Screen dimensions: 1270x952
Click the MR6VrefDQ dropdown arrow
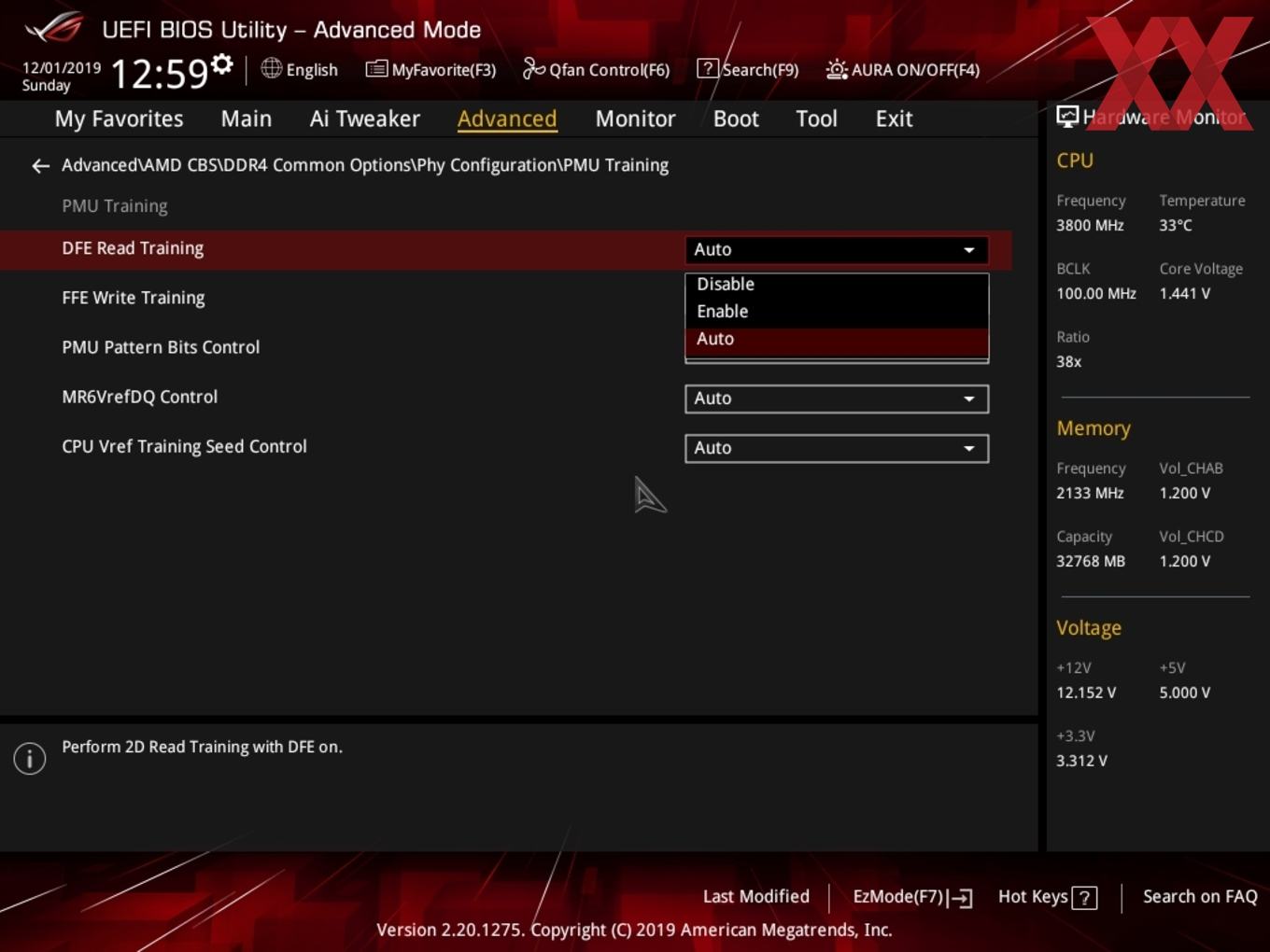(x=969, y=399)
